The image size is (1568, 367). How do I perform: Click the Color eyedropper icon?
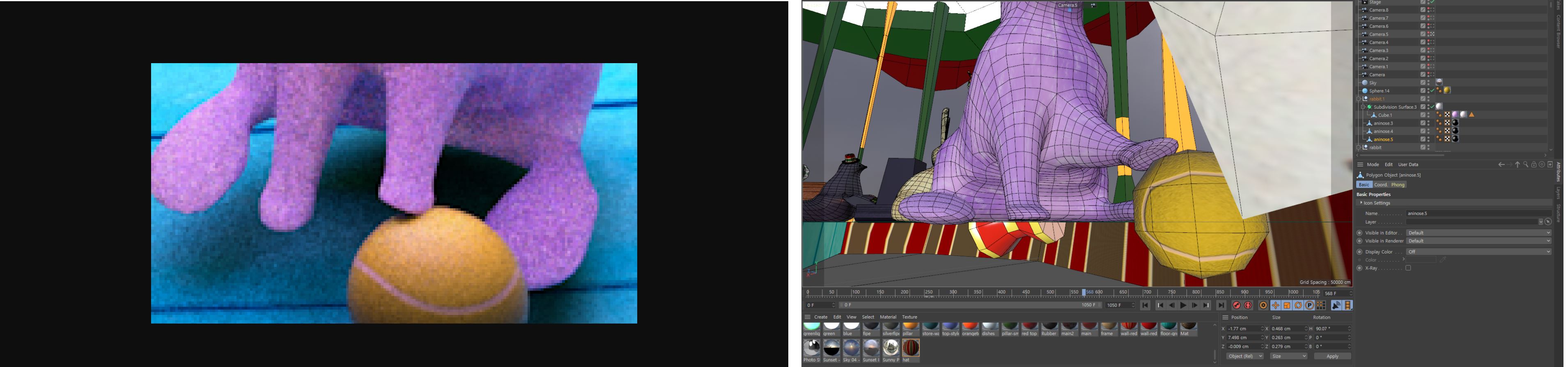pos(1443,260)
